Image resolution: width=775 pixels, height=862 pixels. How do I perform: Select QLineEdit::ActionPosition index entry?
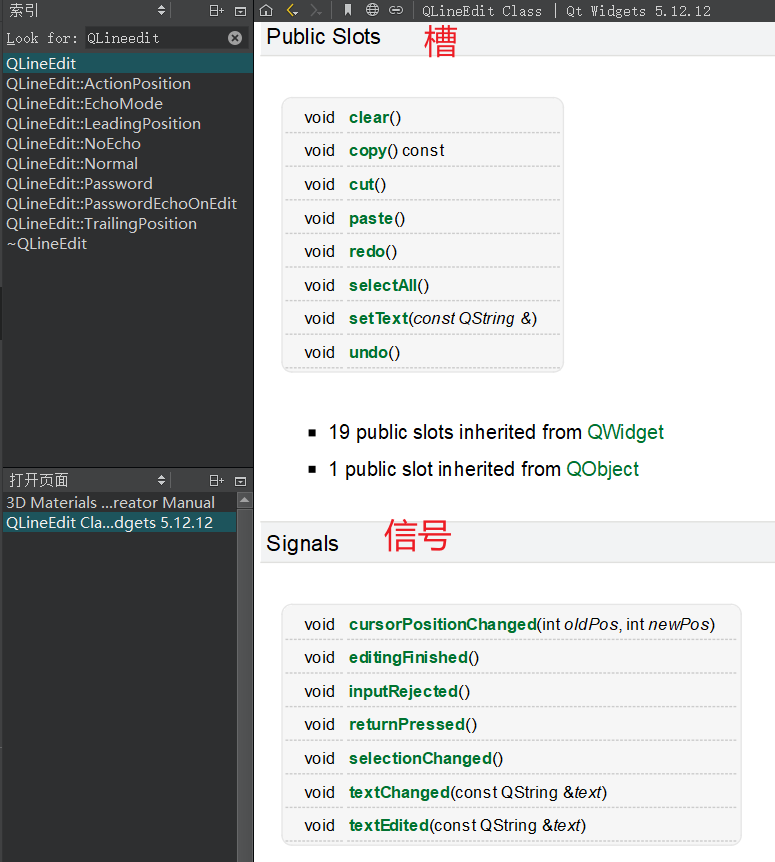coord(128,84)
